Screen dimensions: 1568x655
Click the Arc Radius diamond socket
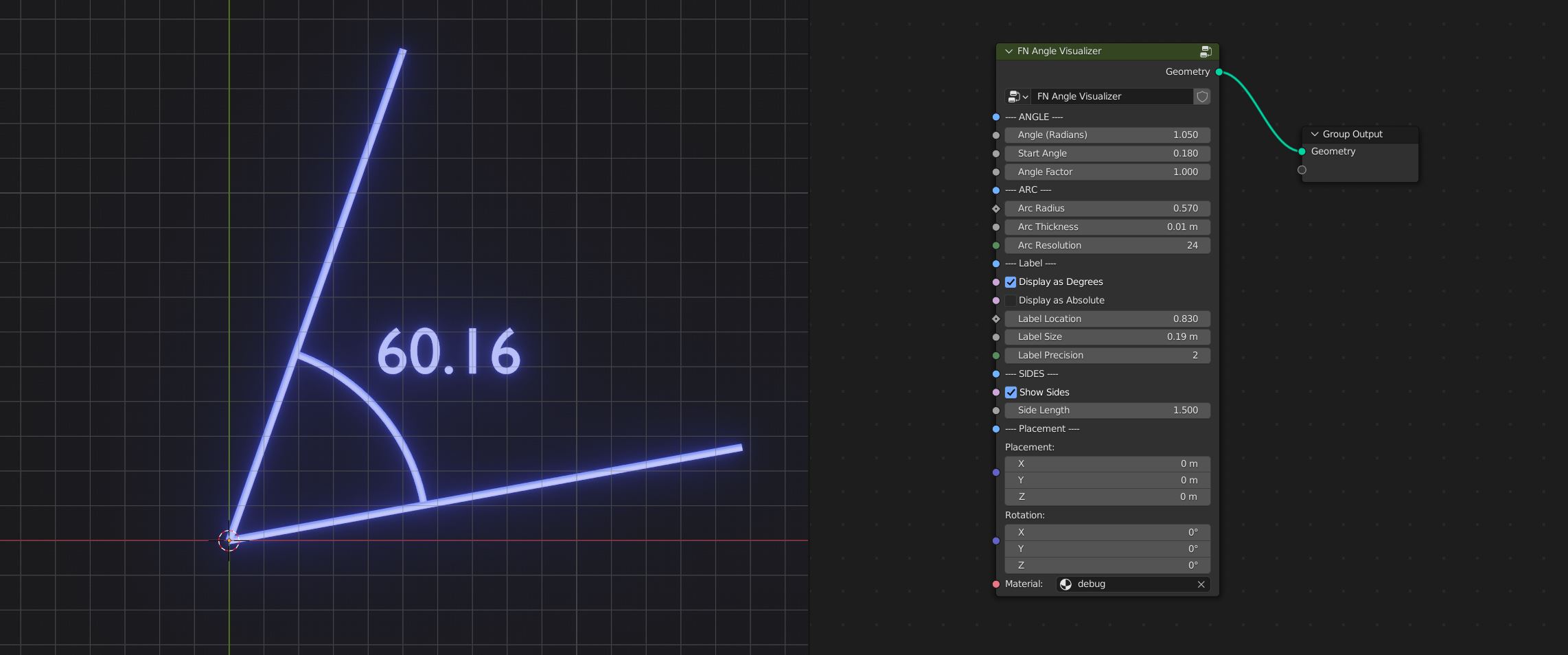point(996,209)
